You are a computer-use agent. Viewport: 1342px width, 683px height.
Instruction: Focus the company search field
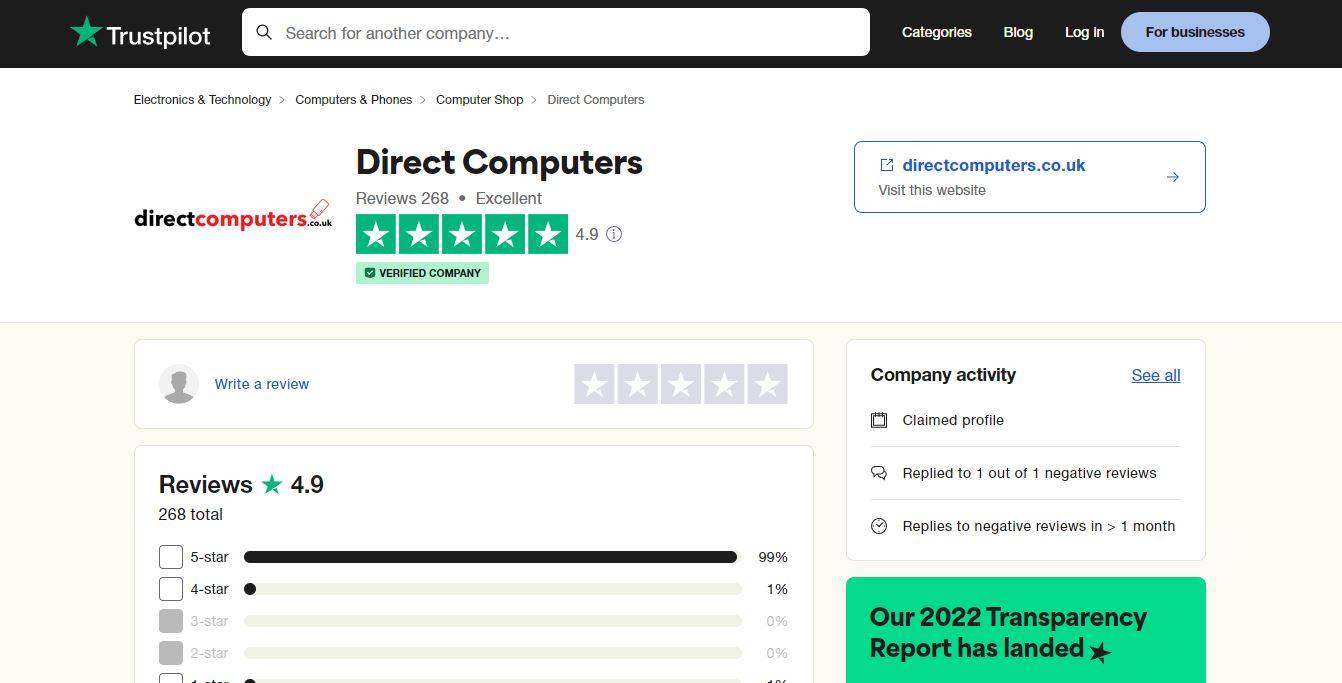pyautogui.click(x=556, y=32)
